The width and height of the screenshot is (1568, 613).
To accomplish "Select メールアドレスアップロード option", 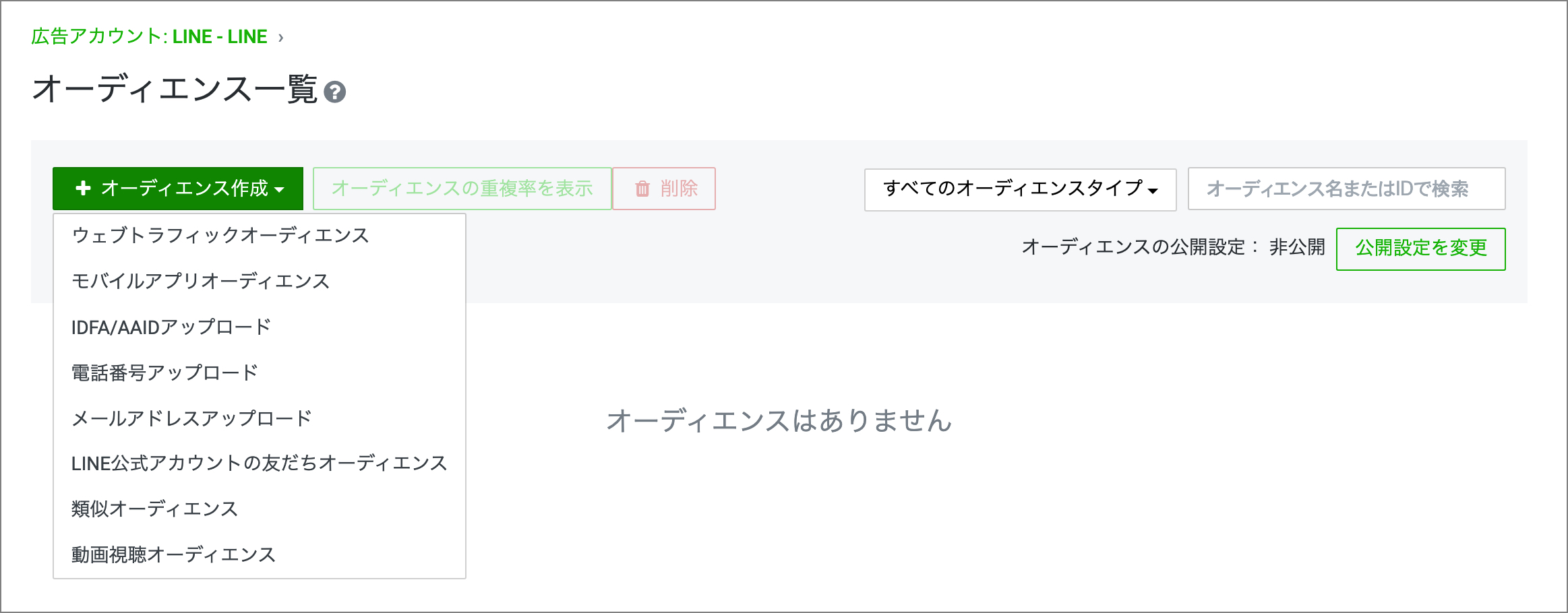I will pos(191,418).
